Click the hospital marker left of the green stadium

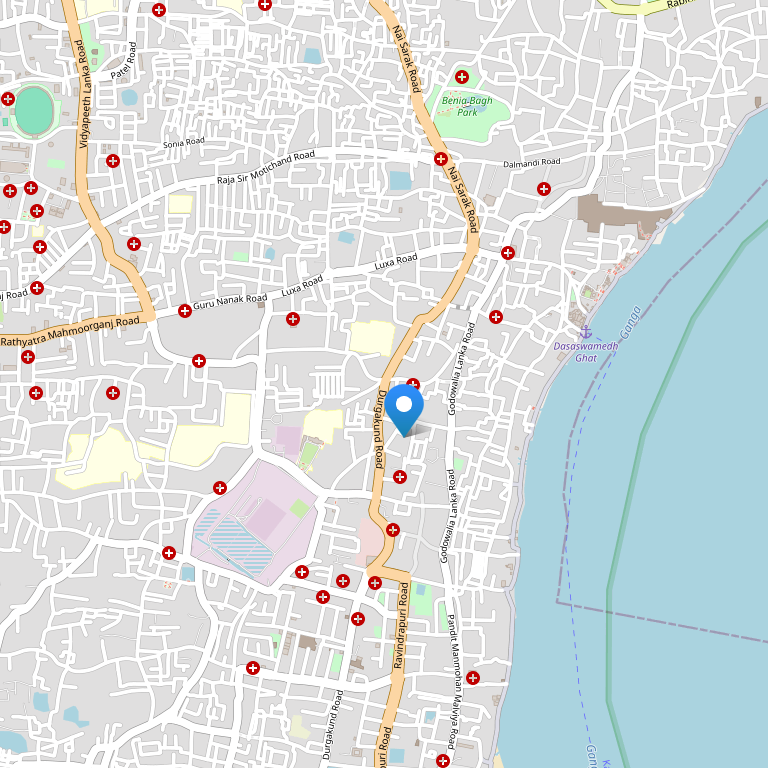(8, 99)
